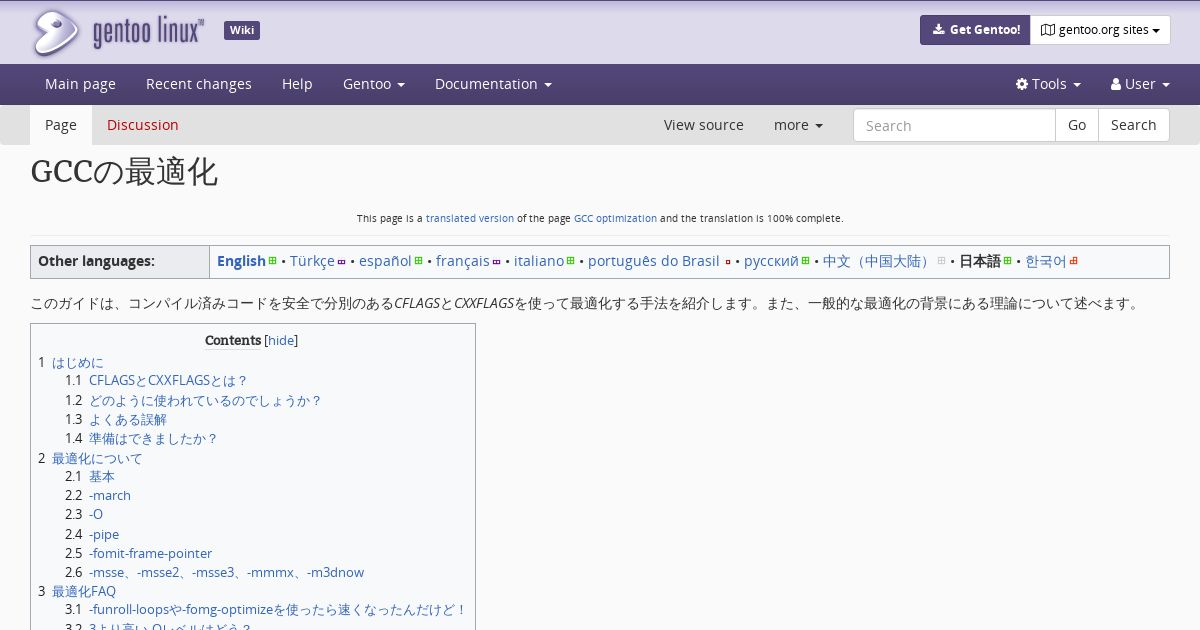The image size is (1200, 630).
Task: Select the Page tab
Action: click(x=61, y=125)
